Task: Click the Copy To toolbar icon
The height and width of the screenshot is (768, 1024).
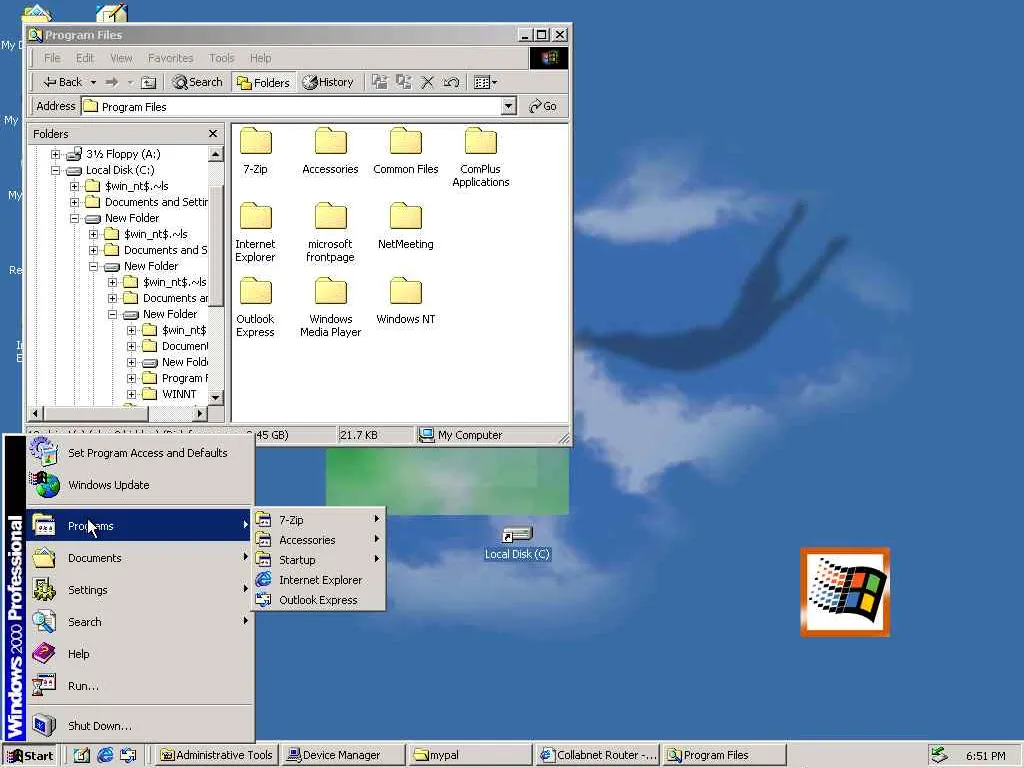Action: point(404,82)
